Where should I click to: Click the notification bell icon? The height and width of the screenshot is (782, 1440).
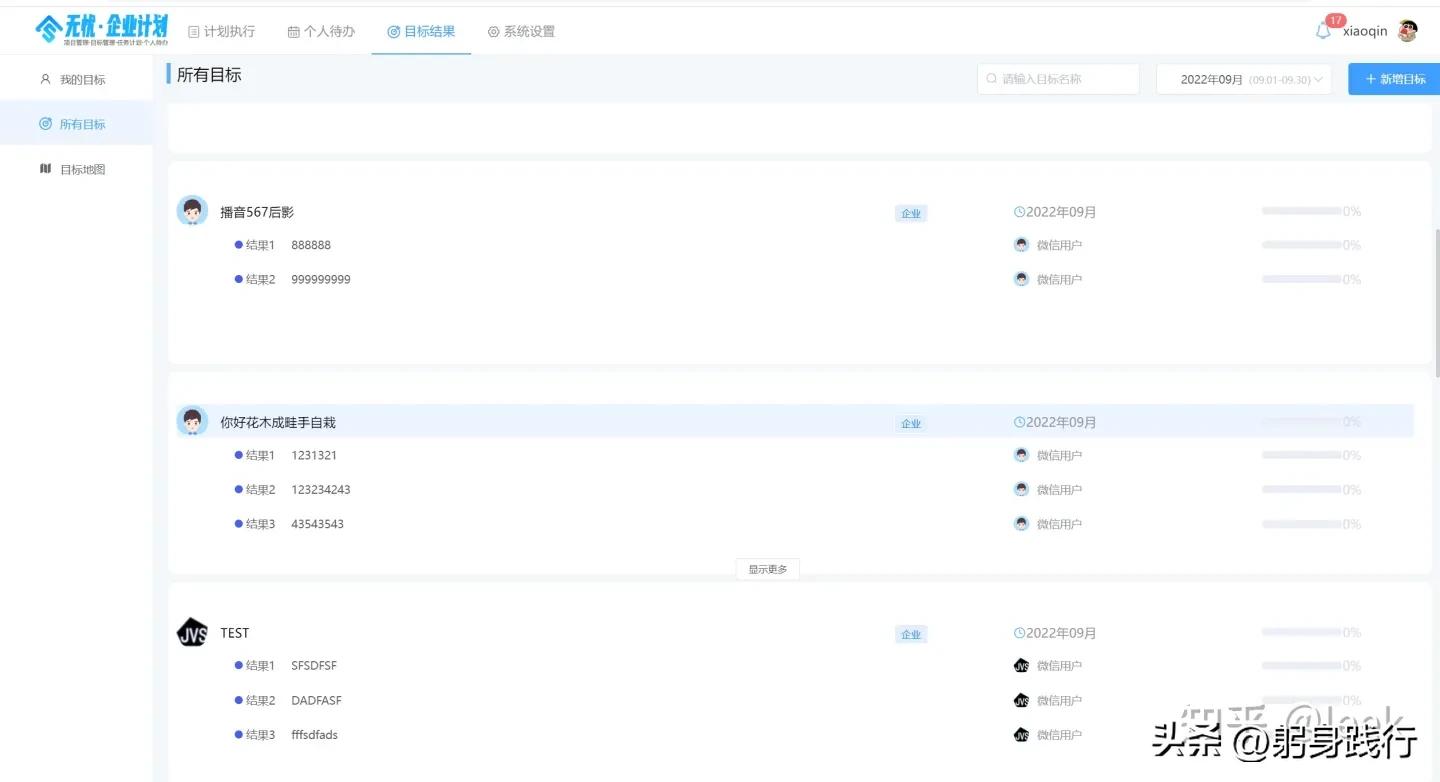(x=1323, y=31)
